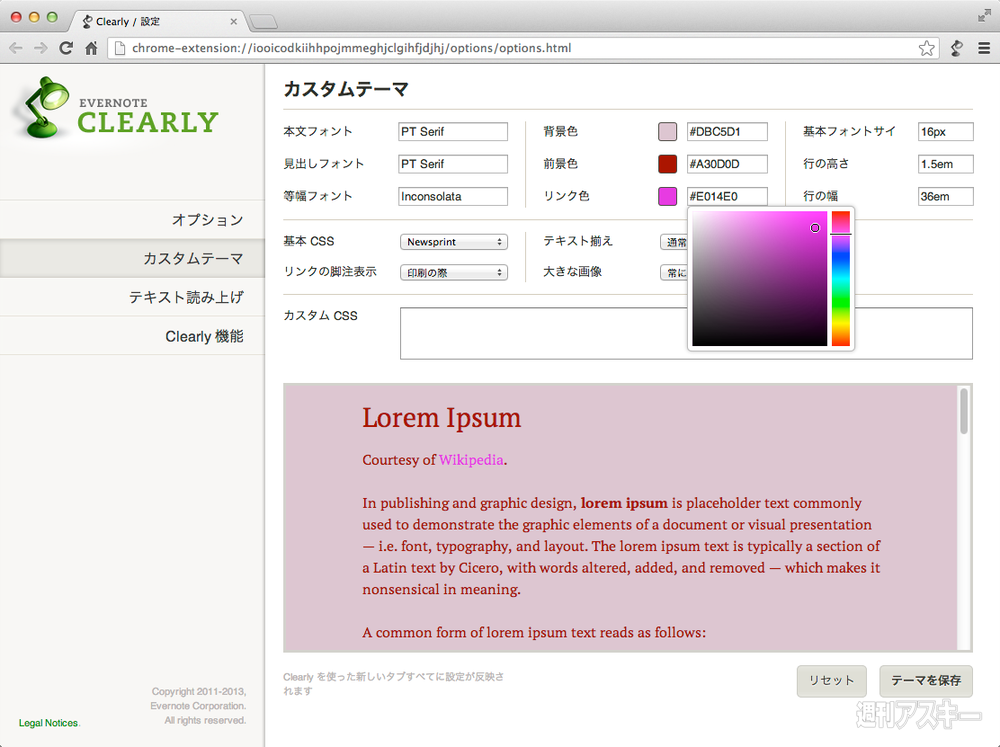Viewport: 1000px width, 747px height.
Task: Click the browser address bar URL
Action: (x=351, y=48)
